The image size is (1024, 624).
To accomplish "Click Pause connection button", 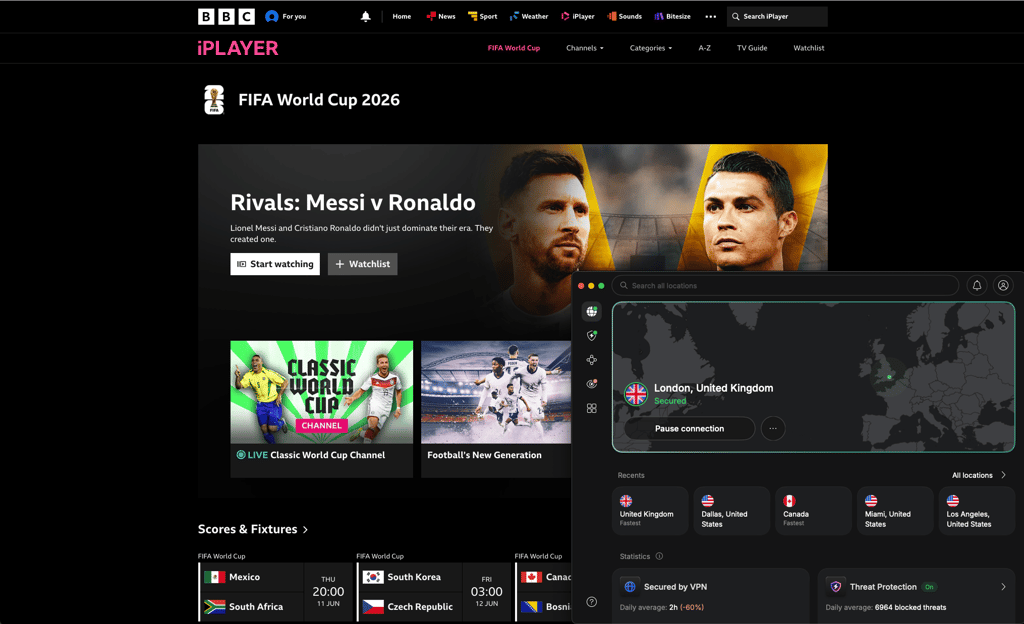I will tap(690, 428).
